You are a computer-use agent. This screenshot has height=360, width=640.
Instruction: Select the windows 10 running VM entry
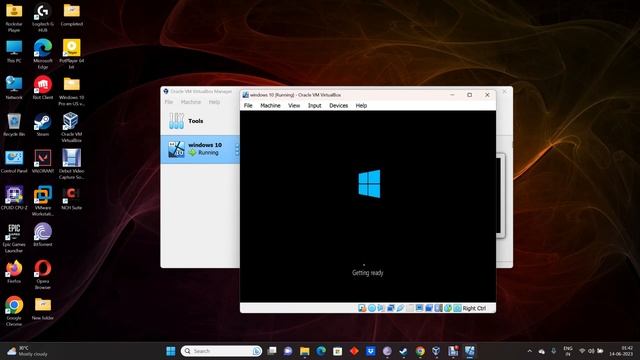[x=200, y=149]
